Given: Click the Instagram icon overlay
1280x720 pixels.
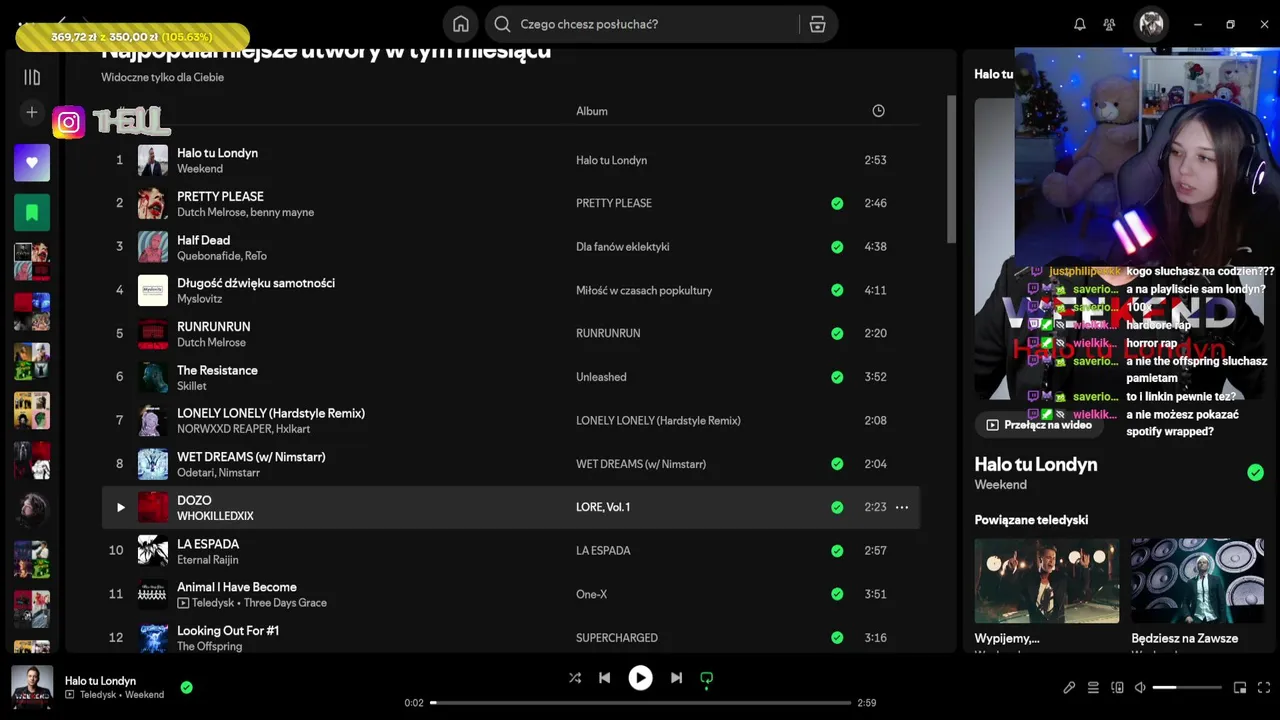Looking at the screenshot, I should [68, 122].
